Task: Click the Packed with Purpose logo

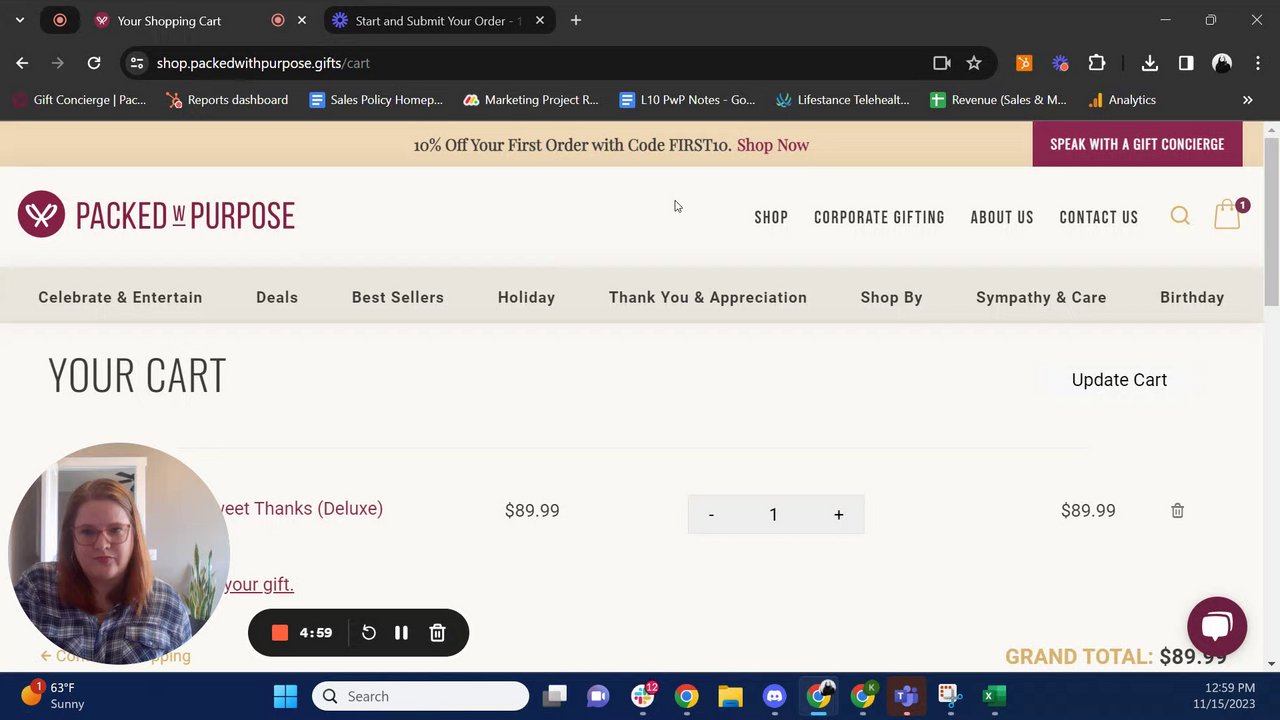Action: click(x=156, y=214)
